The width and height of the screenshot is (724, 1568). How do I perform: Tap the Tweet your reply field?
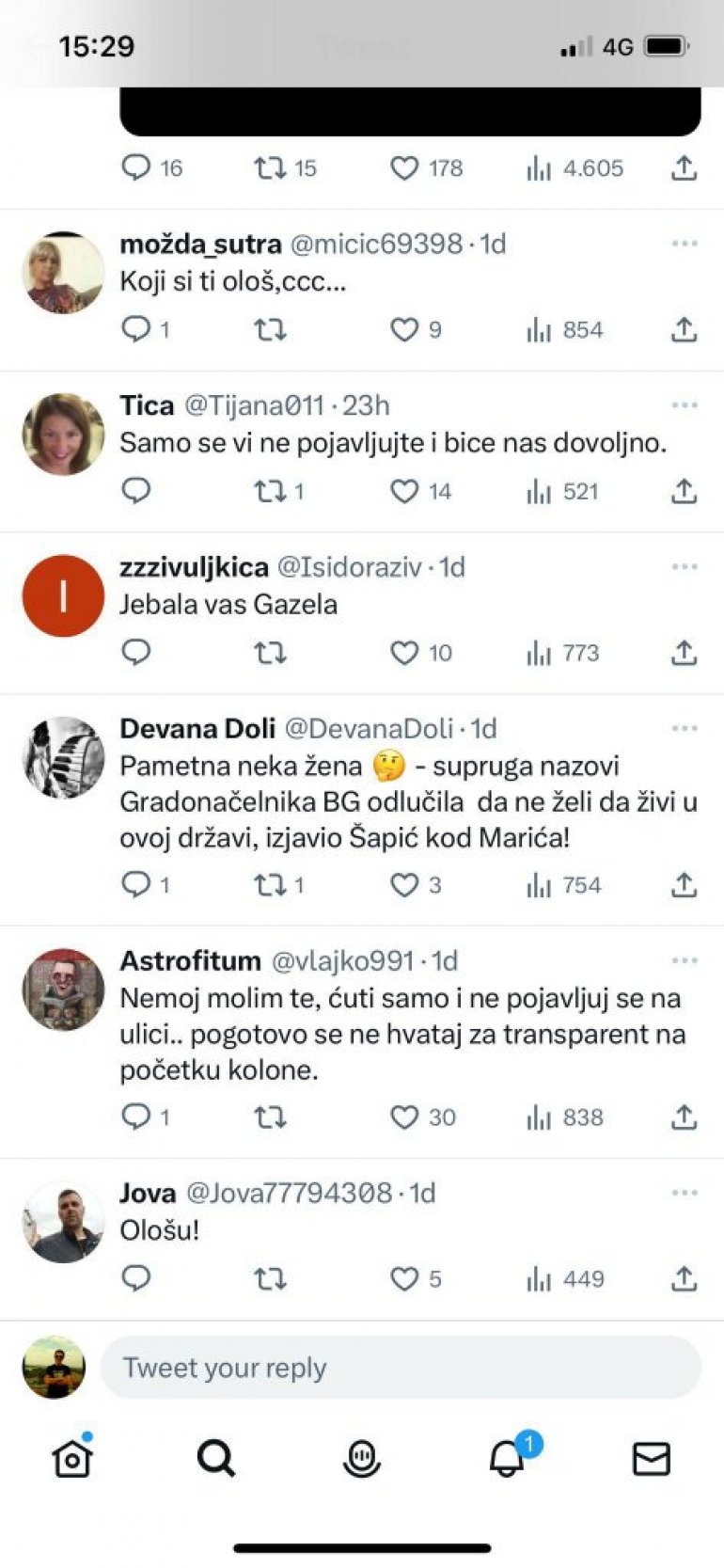click(x=401, y=1368)
